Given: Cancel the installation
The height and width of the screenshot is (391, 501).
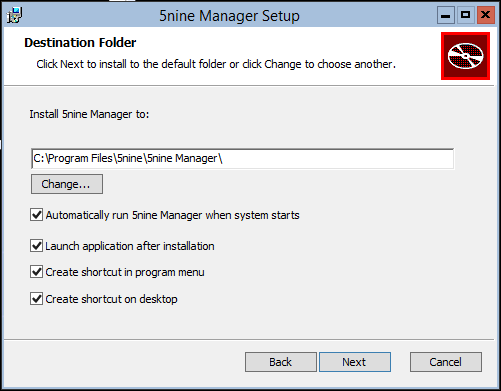Looking at the screenshot, I should click(446, 362).
